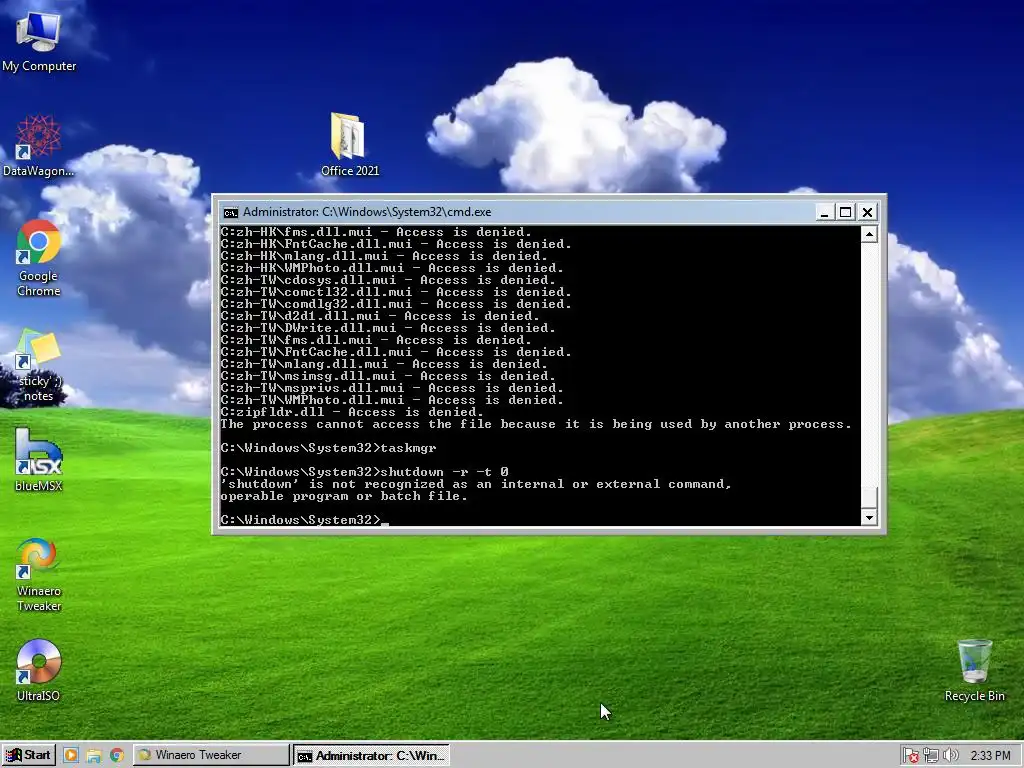Select the Winaero Tweaker desktop shortcut
The width and height of the screenshot is (1024, 768).
(x=39, y=575)
